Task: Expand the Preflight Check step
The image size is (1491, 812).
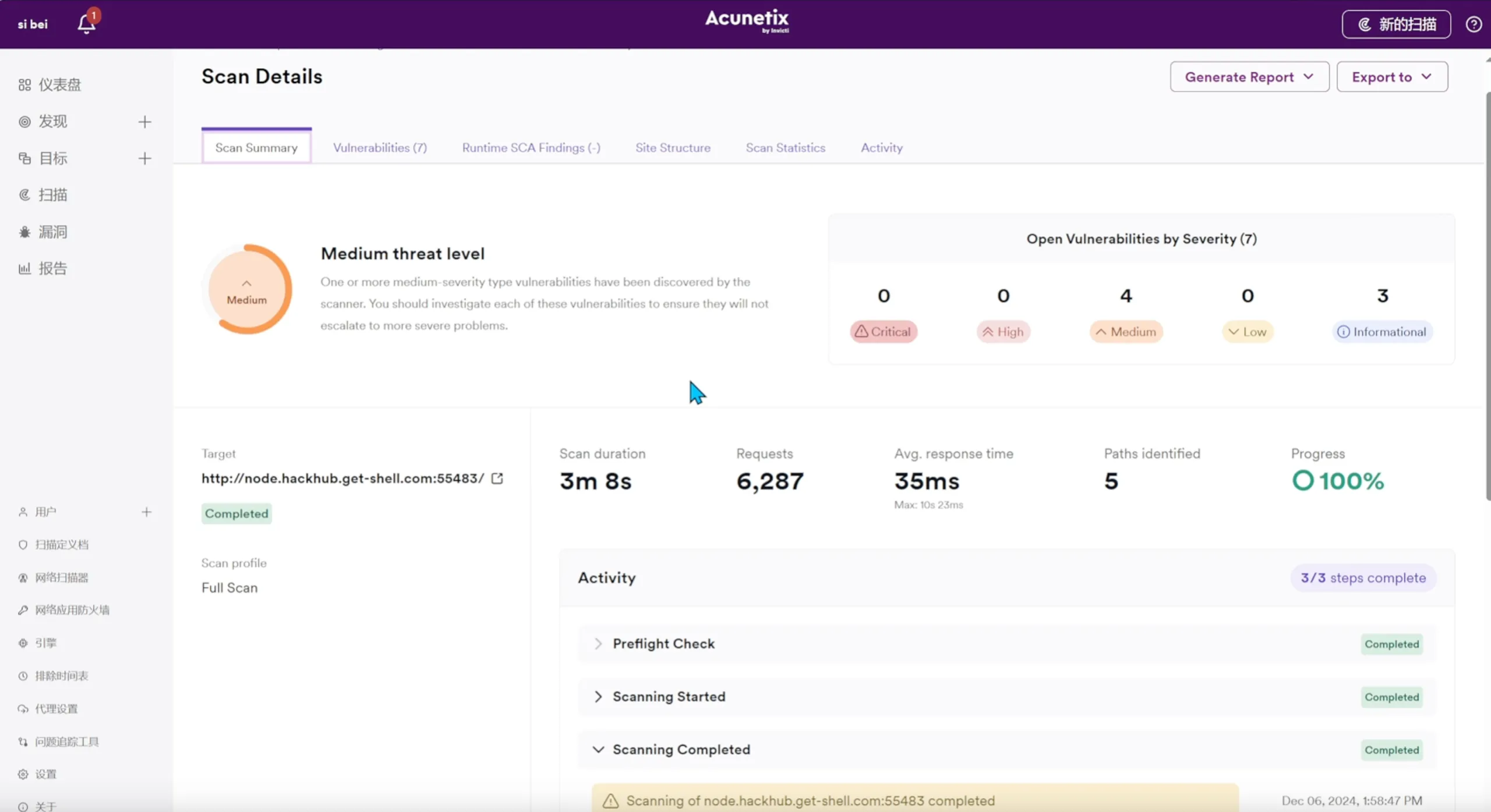Action: click(598, 644)
